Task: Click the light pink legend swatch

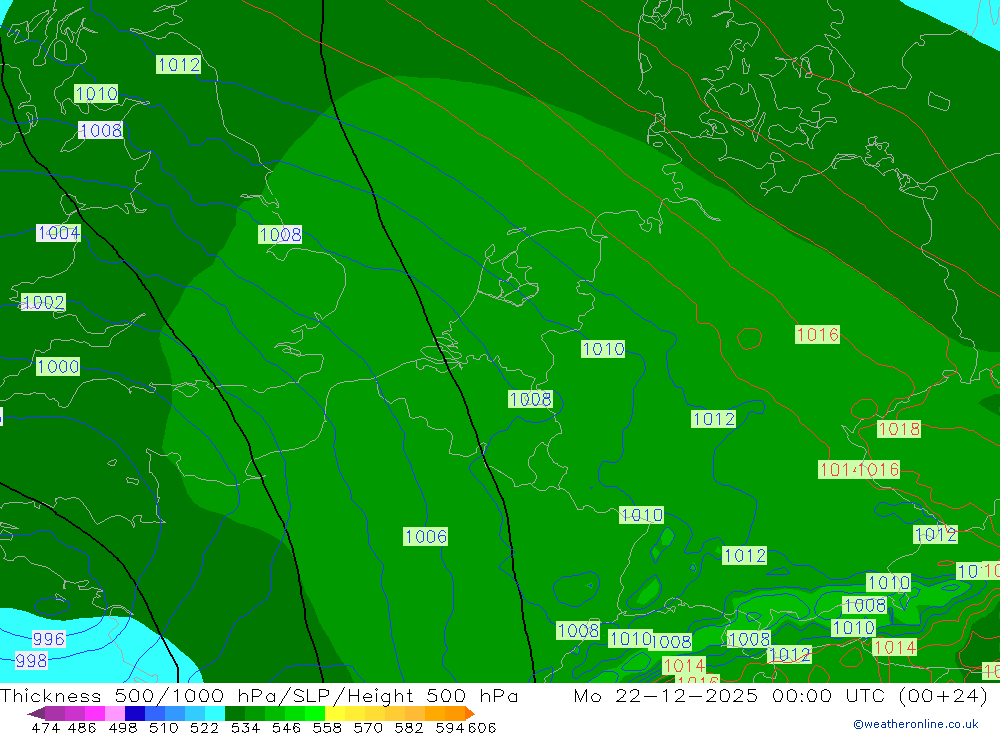Action: [115, 713]
